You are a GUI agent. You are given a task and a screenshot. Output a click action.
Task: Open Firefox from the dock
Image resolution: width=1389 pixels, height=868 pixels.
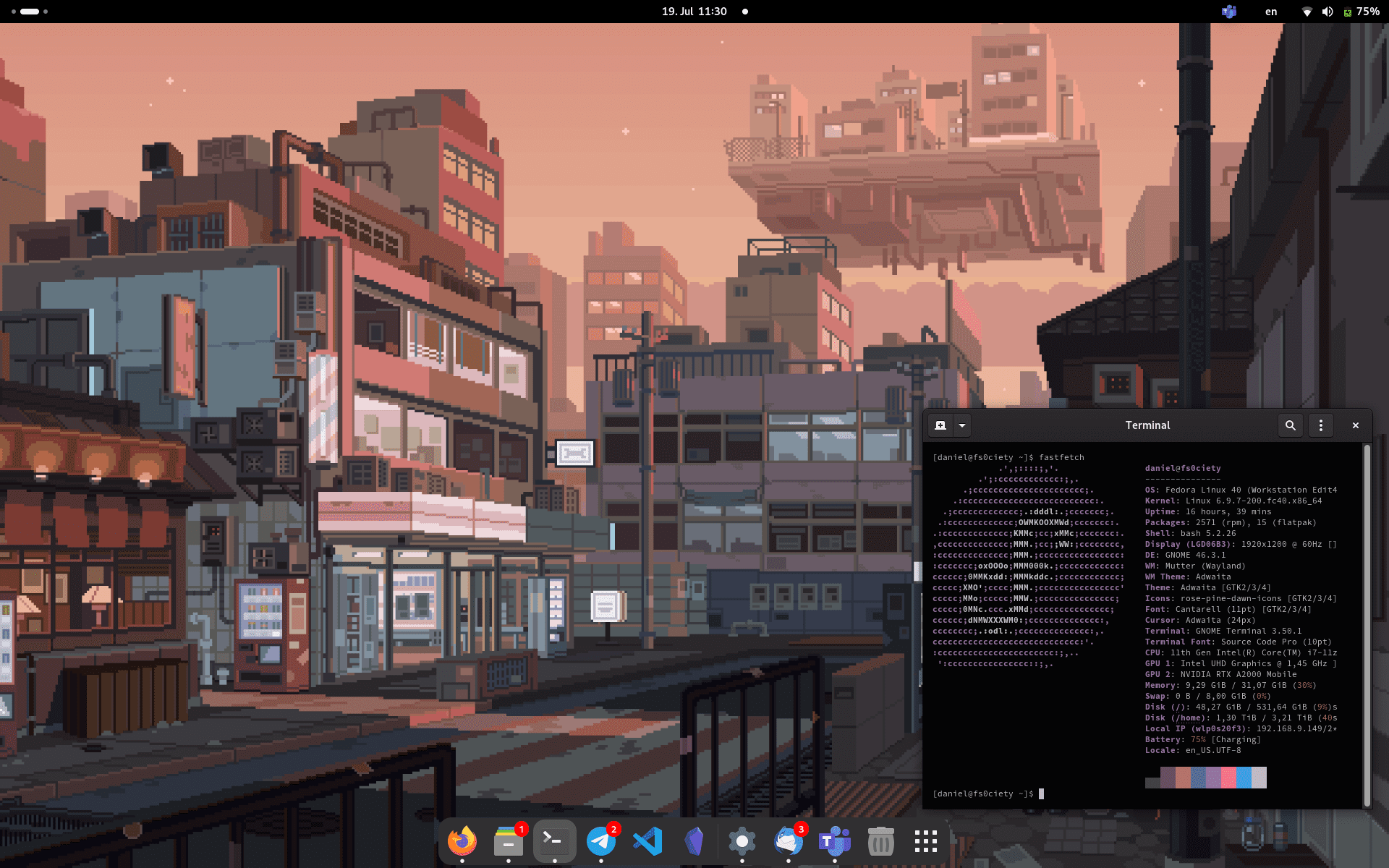[462, 841]
